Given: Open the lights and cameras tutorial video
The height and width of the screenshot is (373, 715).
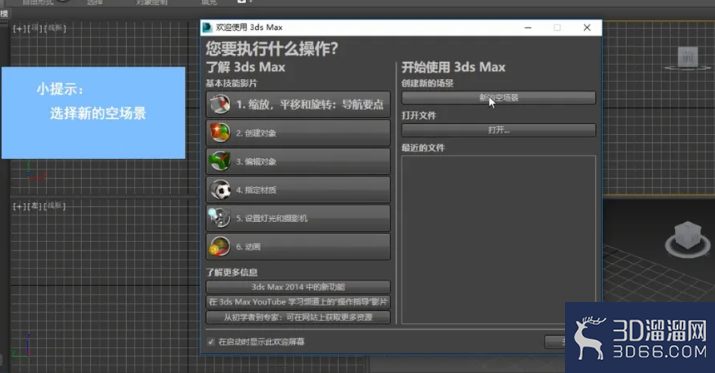Looking at the screenshot, I should [298, 218].
